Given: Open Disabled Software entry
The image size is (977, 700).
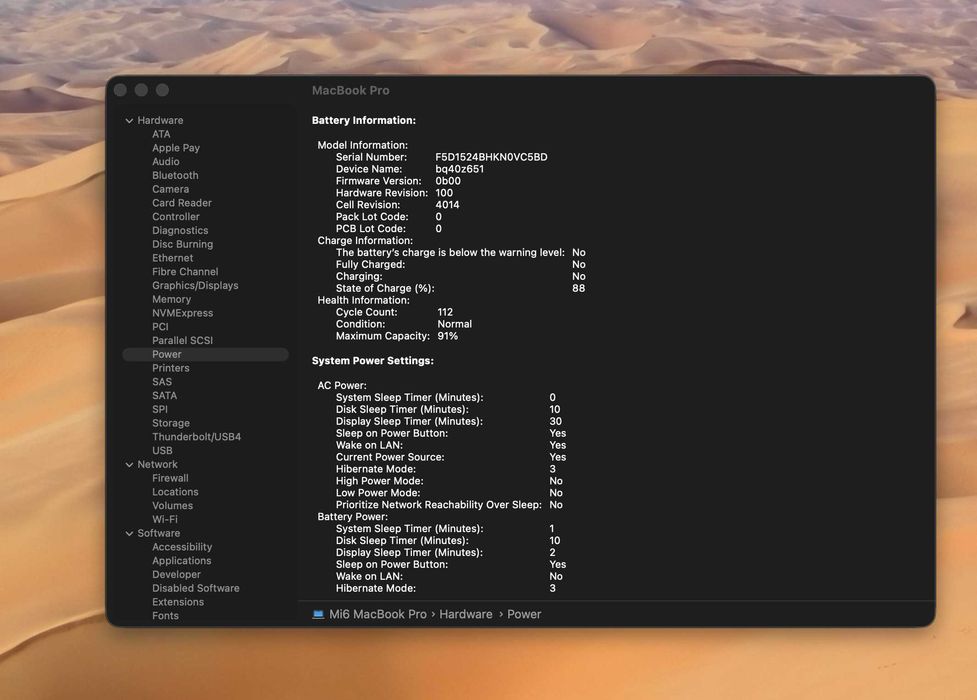Looking at the screenshot, I should [x=196, y=588].
